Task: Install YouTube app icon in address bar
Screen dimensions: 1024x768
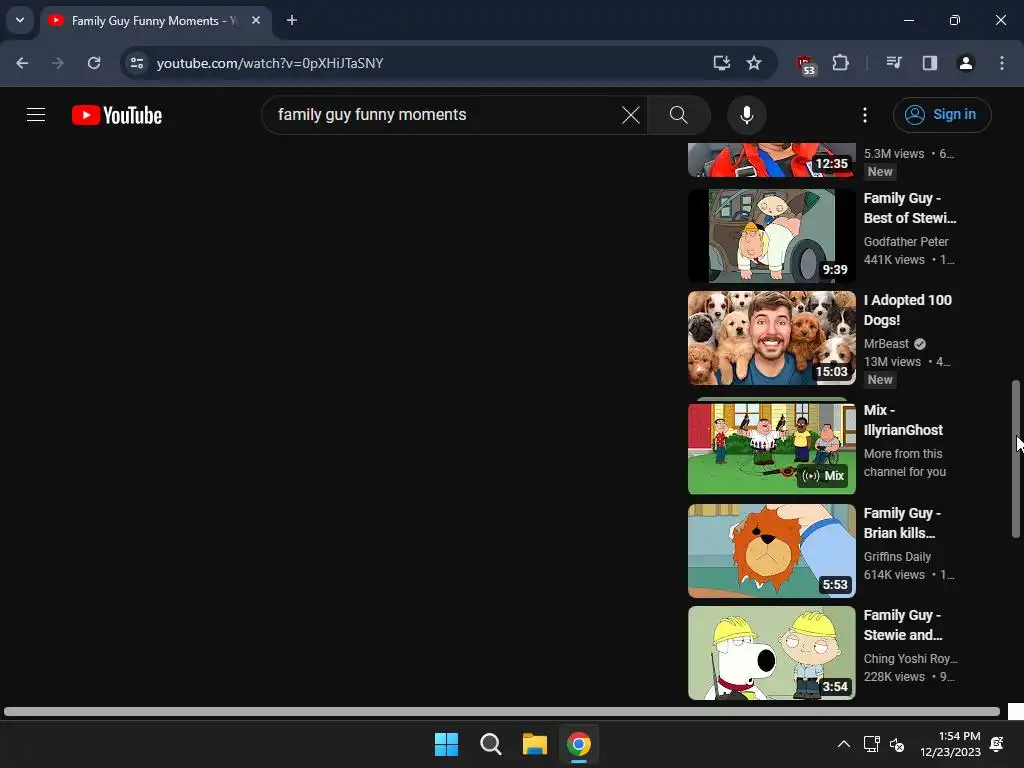Action: click(722, 63)
